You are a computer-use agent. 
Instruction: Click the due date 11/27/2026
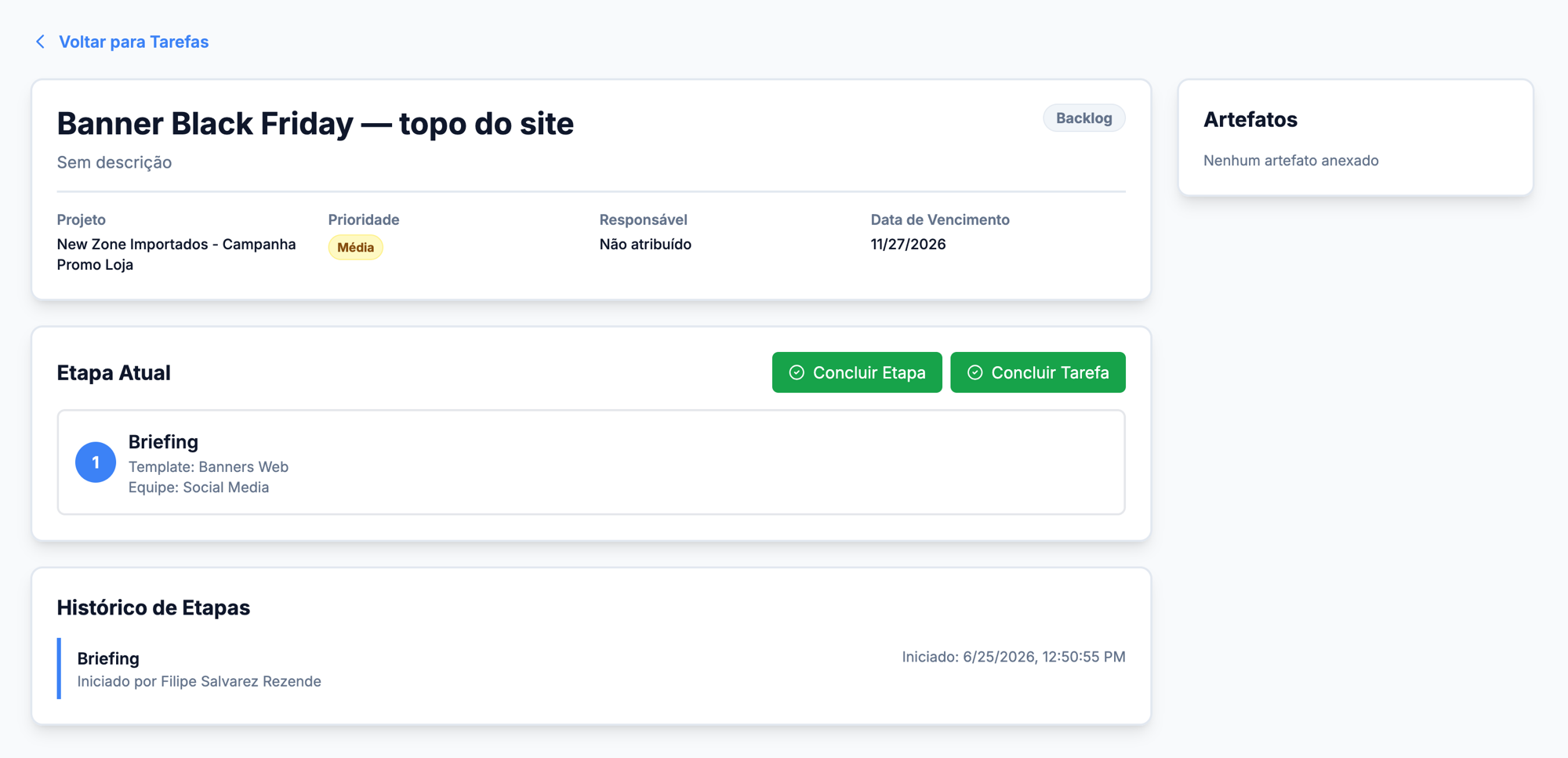(908, 245)
